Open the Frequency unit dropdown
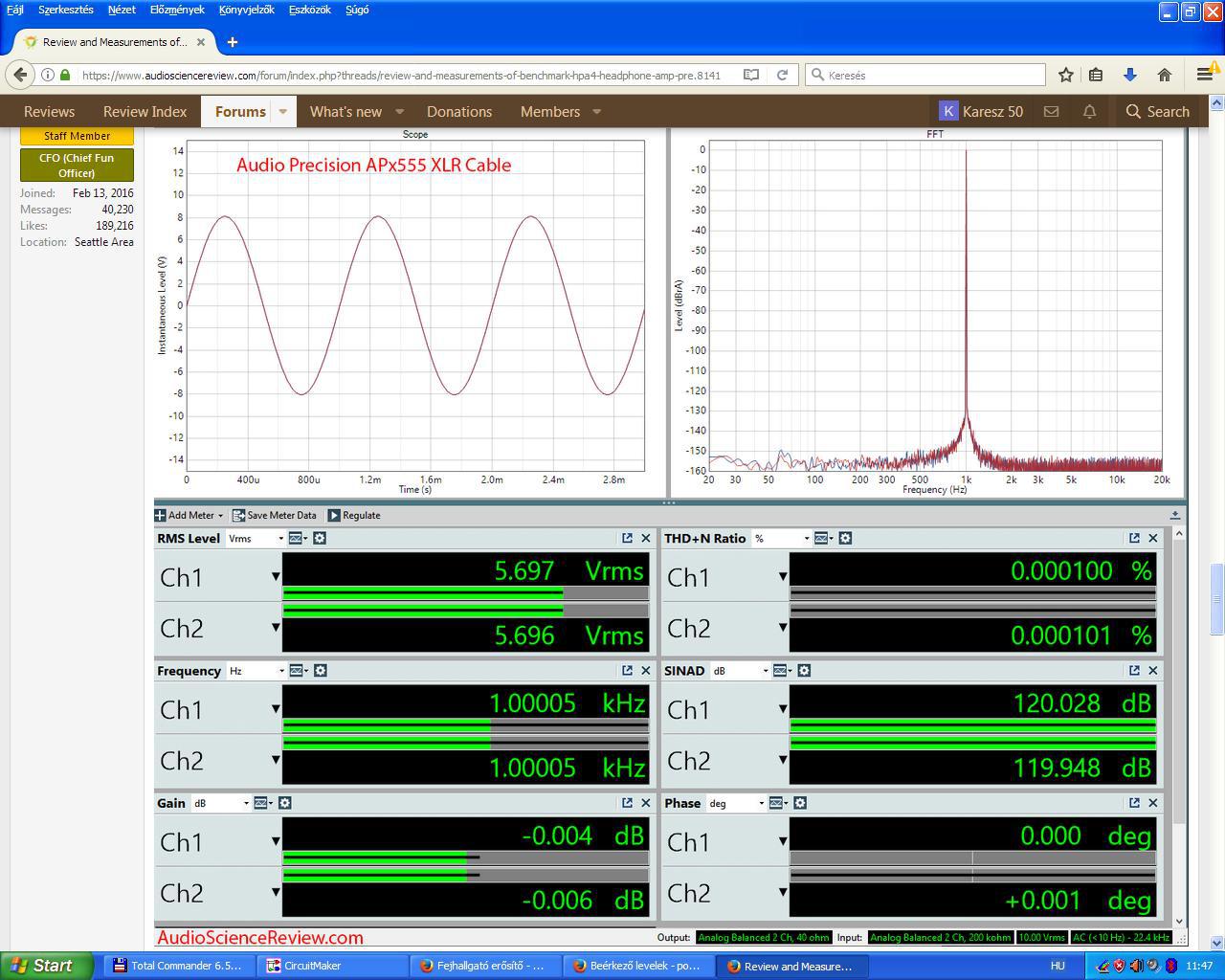 point(256,671)
